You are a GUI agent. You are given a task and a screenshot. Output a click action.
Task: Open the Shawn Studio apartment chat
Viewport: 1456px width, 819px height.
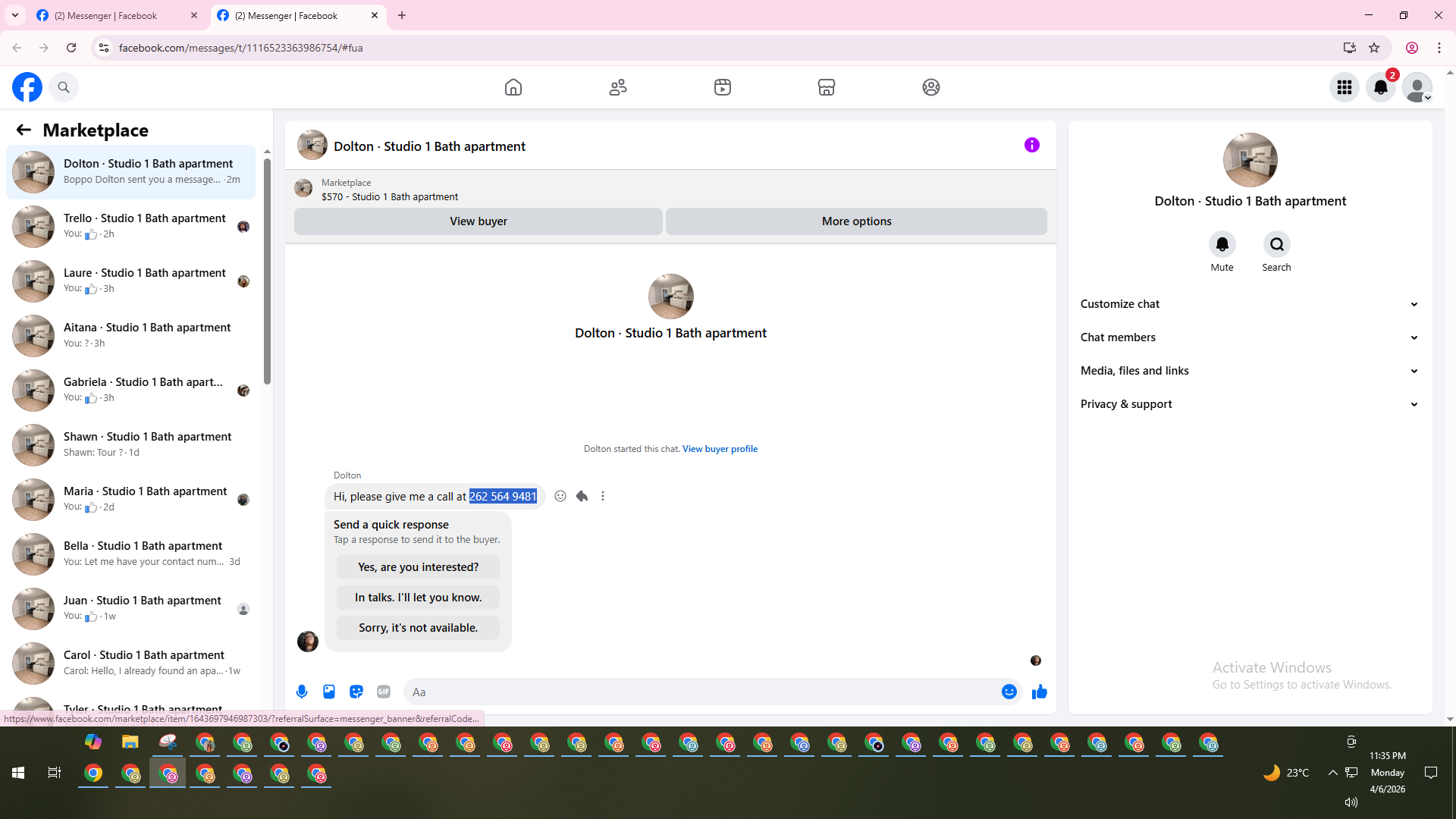[131, 444]
